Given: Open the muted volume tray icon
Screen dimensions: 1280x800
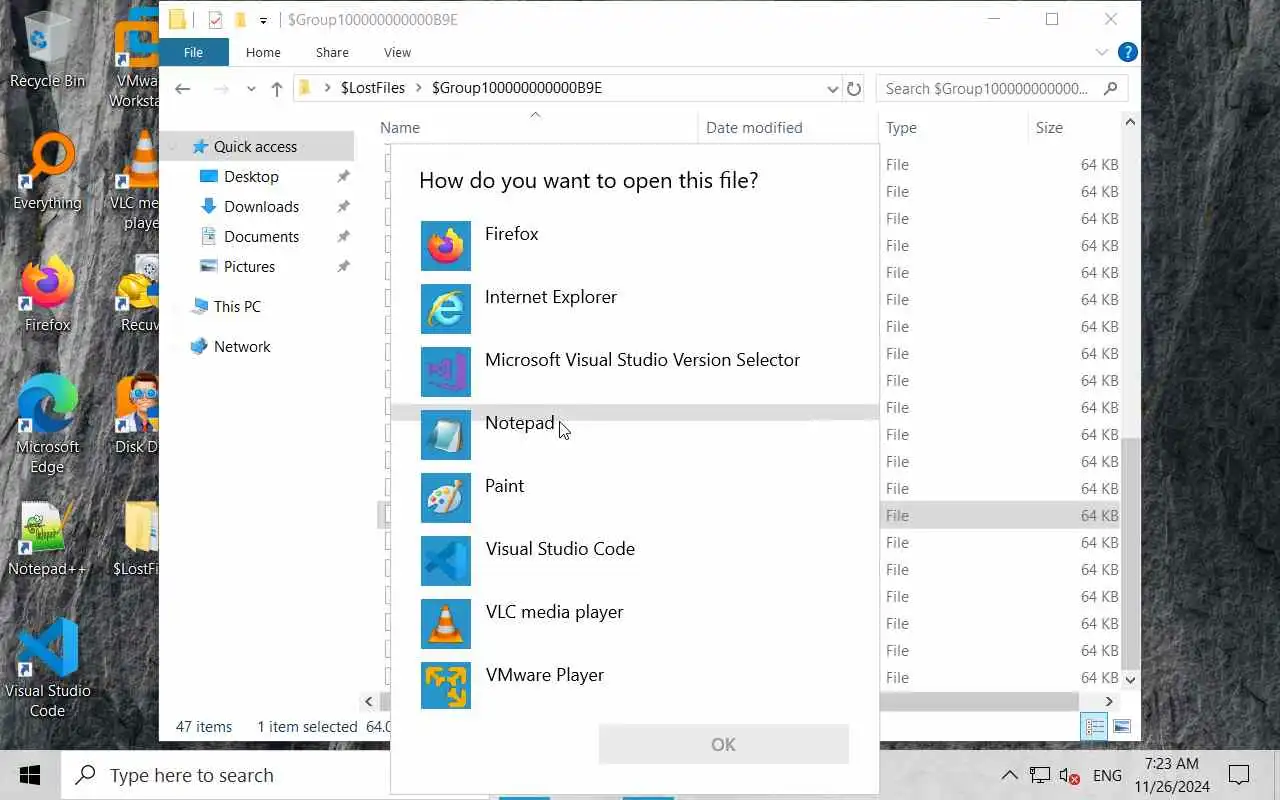Looking at the screenshot, I should [1070, 776].
